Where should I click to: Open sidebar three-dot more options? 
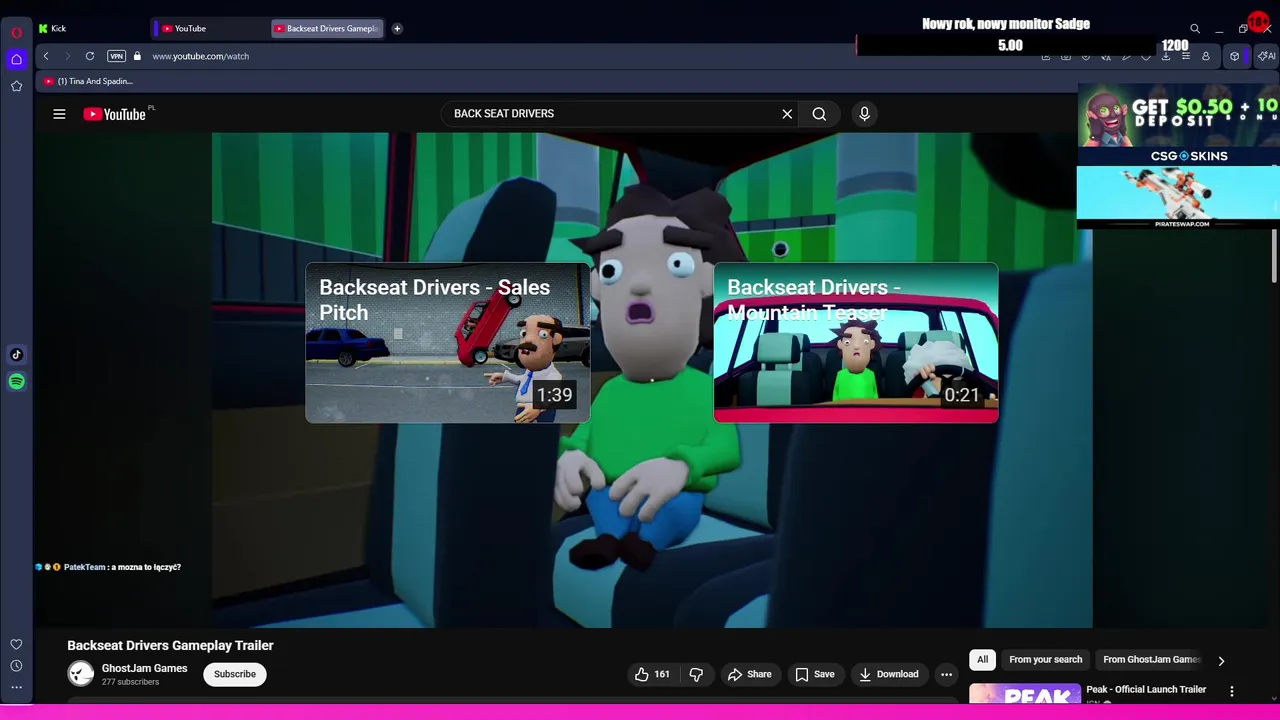(16, 687)
